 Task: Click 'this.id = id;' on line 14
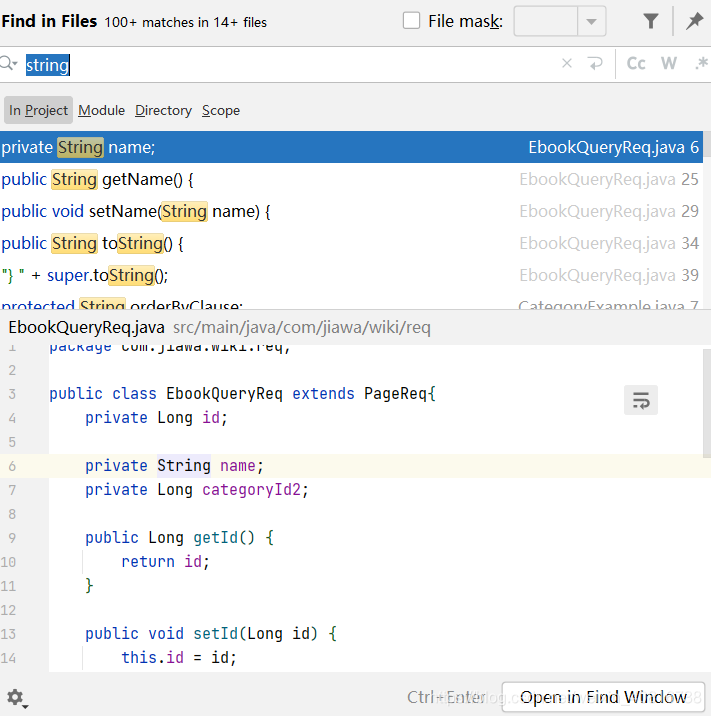click(179, 658)
